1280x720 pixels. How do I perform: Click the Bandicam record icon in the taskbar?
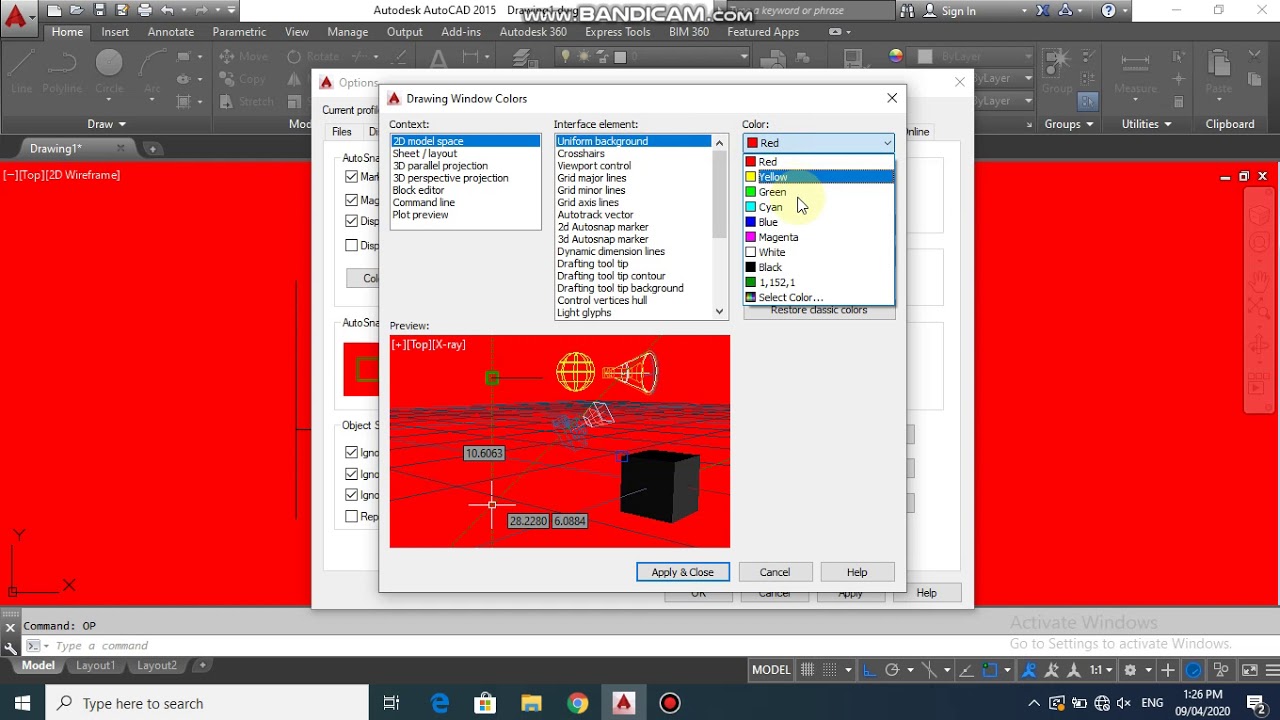(670, 703)
